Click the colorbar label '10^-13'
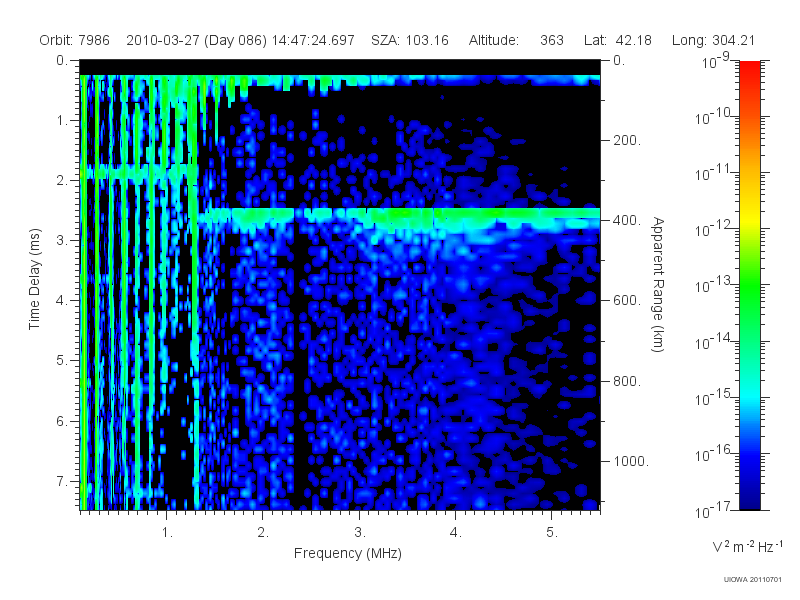This screenshot has width=800, height=600. click(712, 286)
